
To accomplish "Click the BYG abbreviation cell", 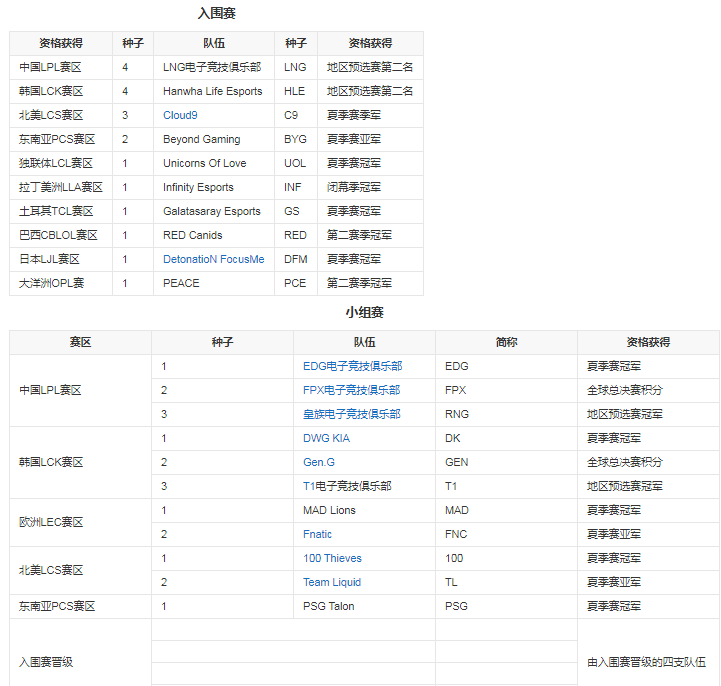I will click(x=296, y=139).
